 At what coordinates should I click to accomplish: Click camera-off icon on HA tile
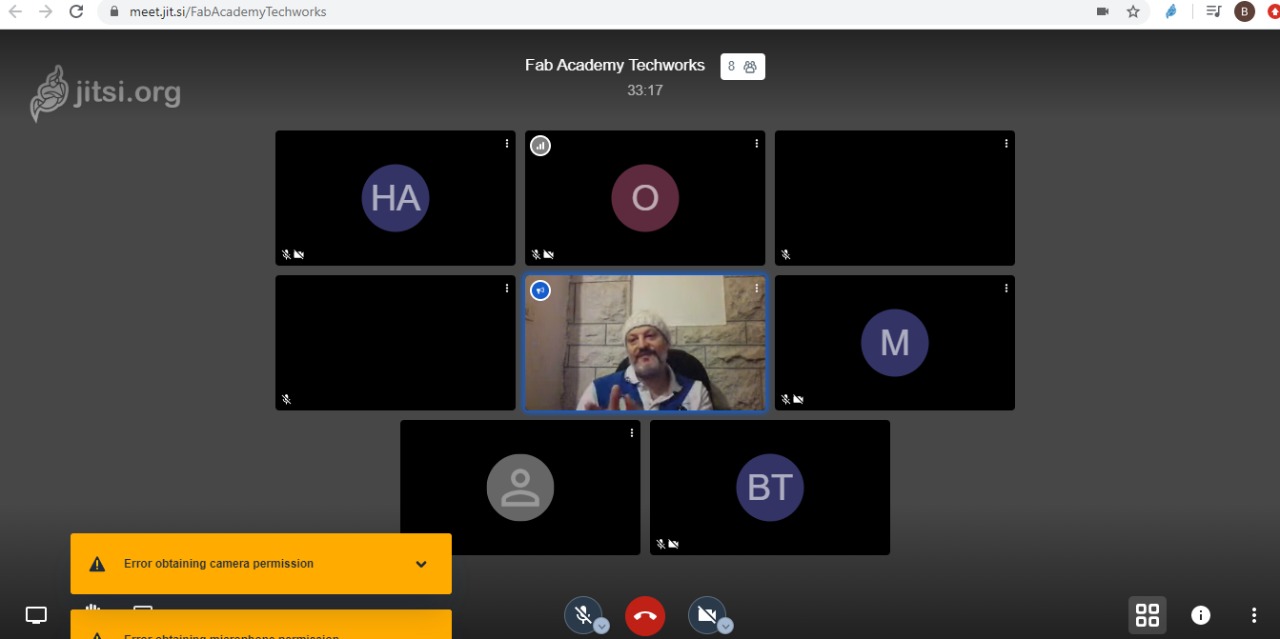(x=299, y=255)
